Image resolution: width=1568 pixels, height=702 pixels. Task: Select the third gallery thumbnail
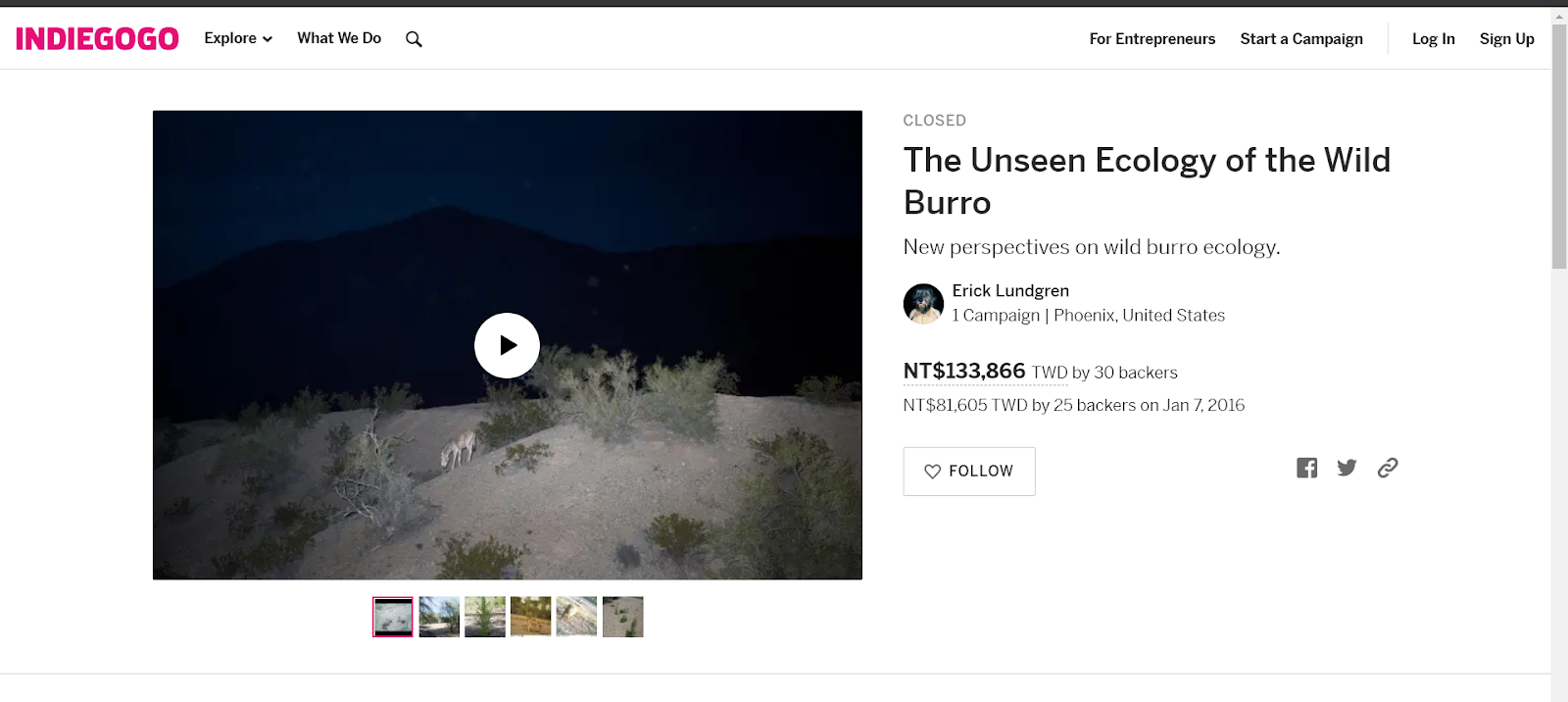pos(485,617)
